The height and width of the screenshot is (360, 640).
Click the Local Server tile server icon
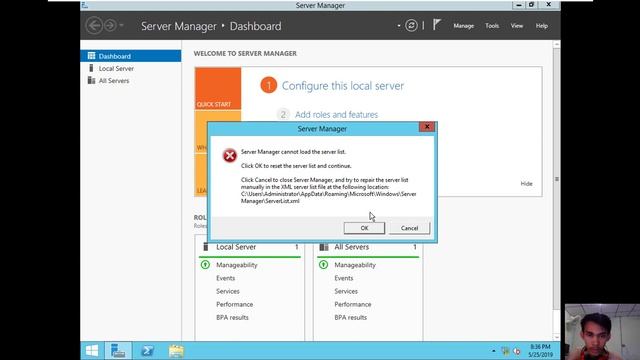206,247
